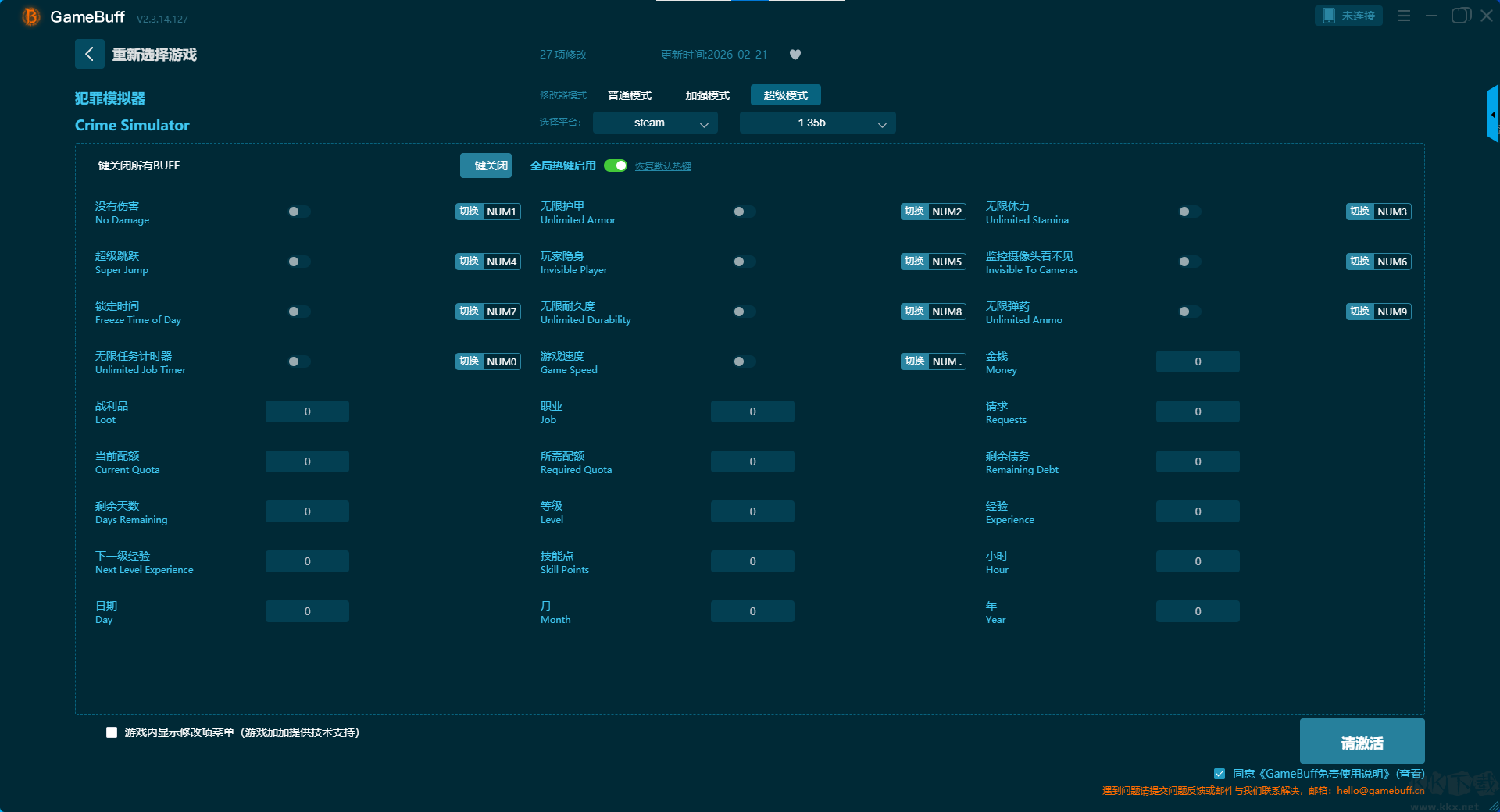Open the steam platform dropdown
This screenshot has height=812, width=1500.
pos(655,123)
